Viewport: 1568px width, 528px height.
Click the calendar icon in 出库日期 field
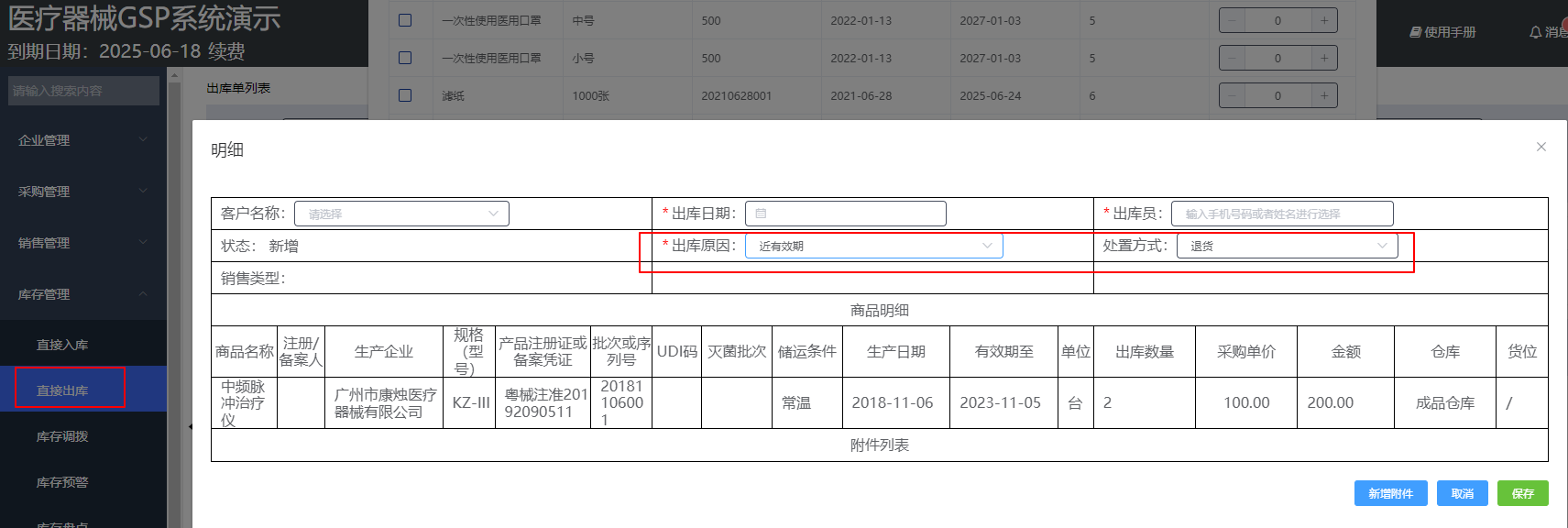[761, 214]
